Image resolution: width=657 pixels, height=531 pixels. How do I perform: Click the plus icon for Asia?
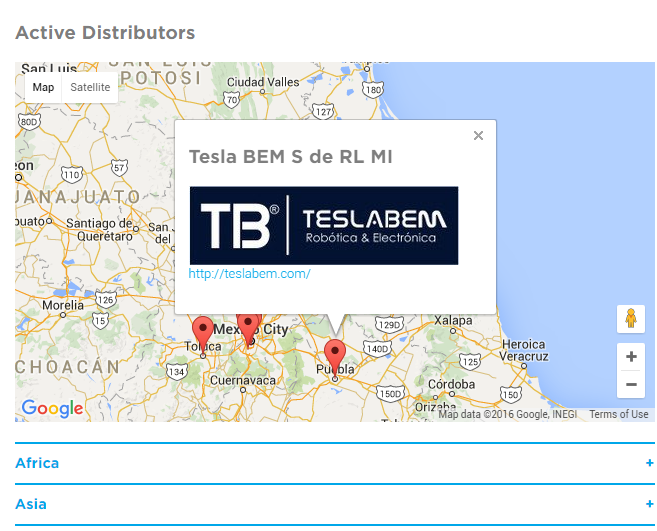pos(649,504)
